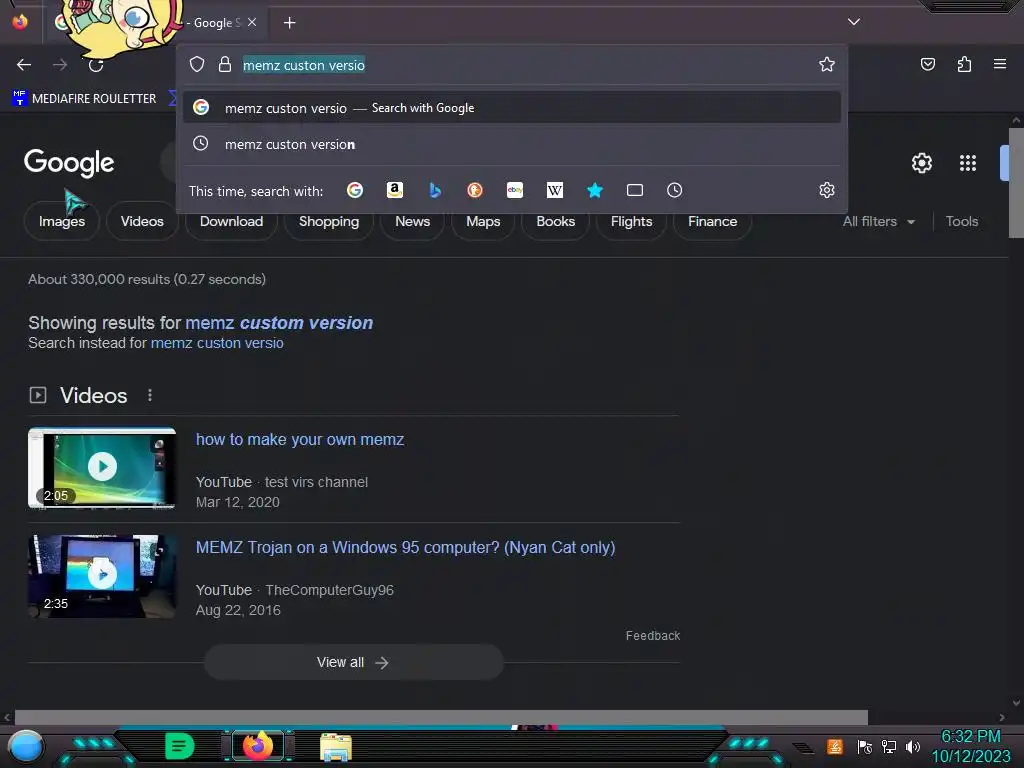This screenshot has width=1024, height=768.
Task: Search this time with eBay
Action: [515, 190]
